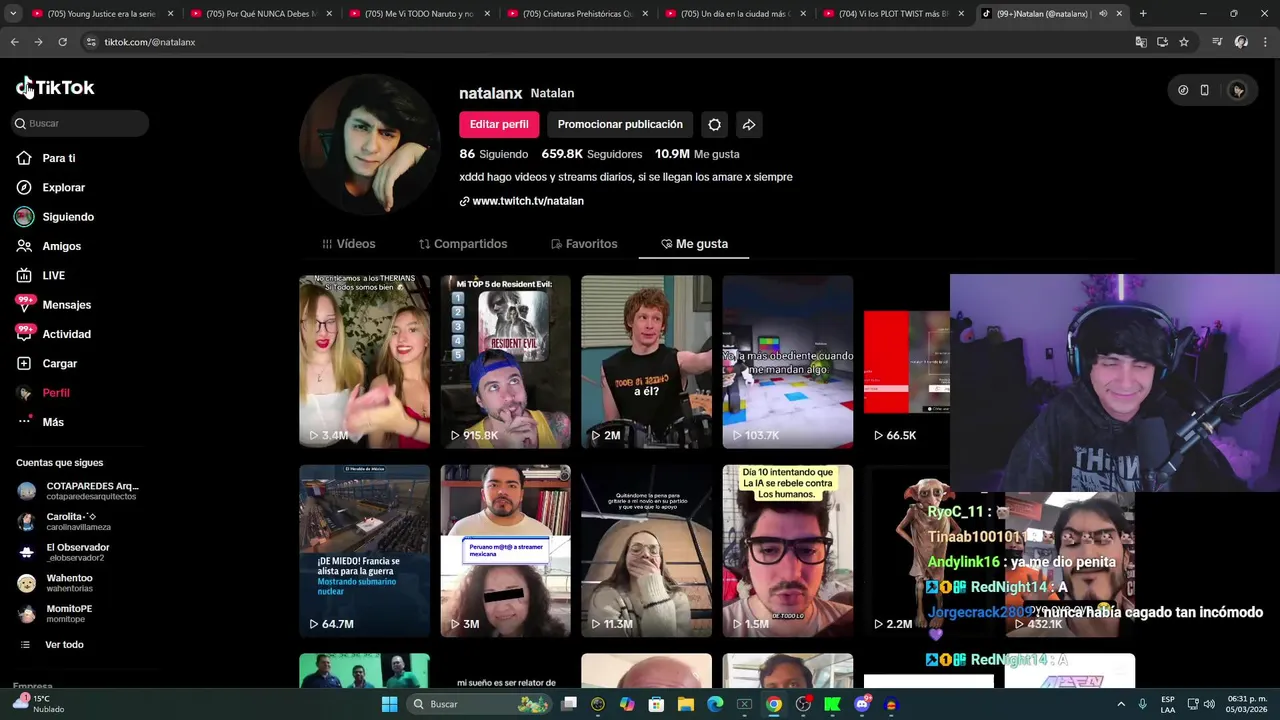1280x720 pixels.
Task: Open Discord from the taskbar
Action: 862,704
